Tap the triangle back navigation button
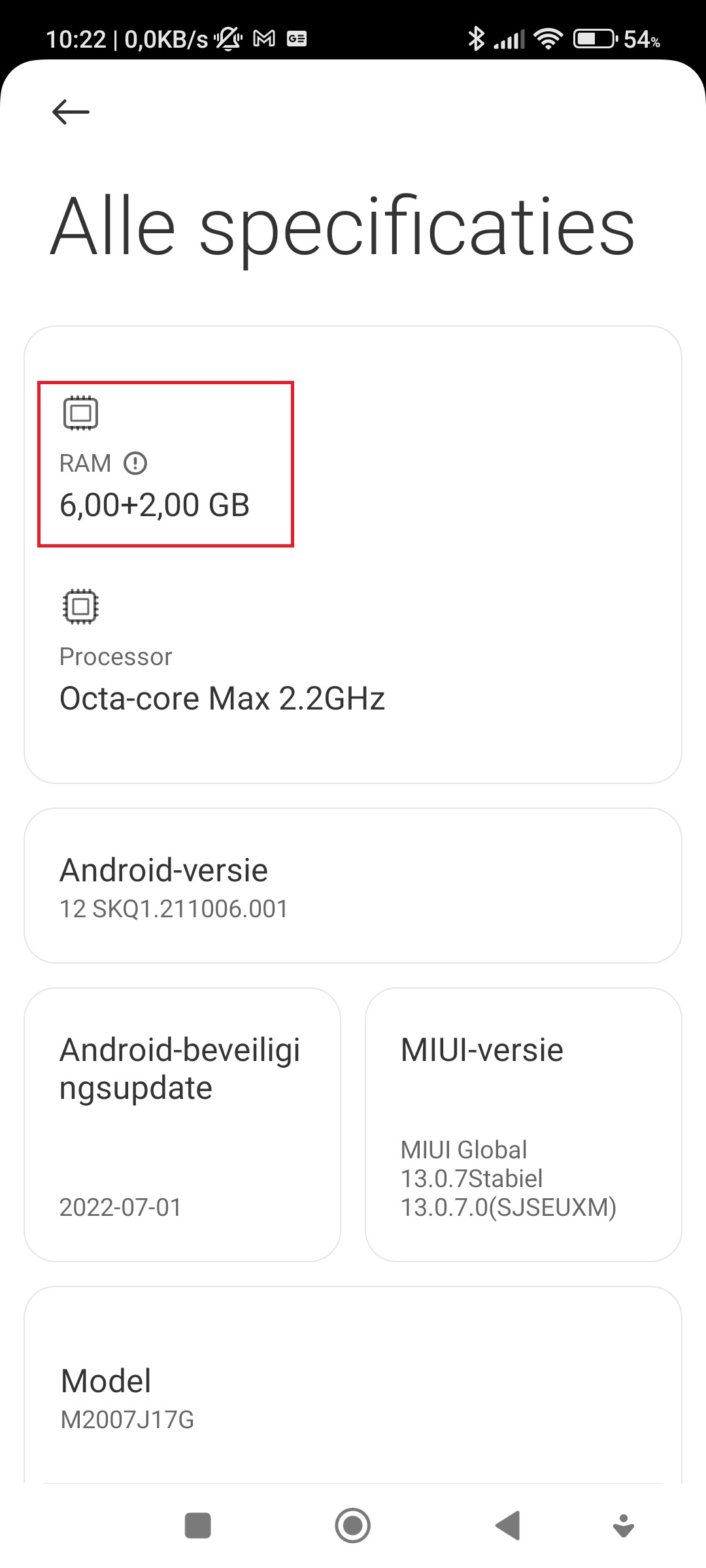 [507, 1526]
